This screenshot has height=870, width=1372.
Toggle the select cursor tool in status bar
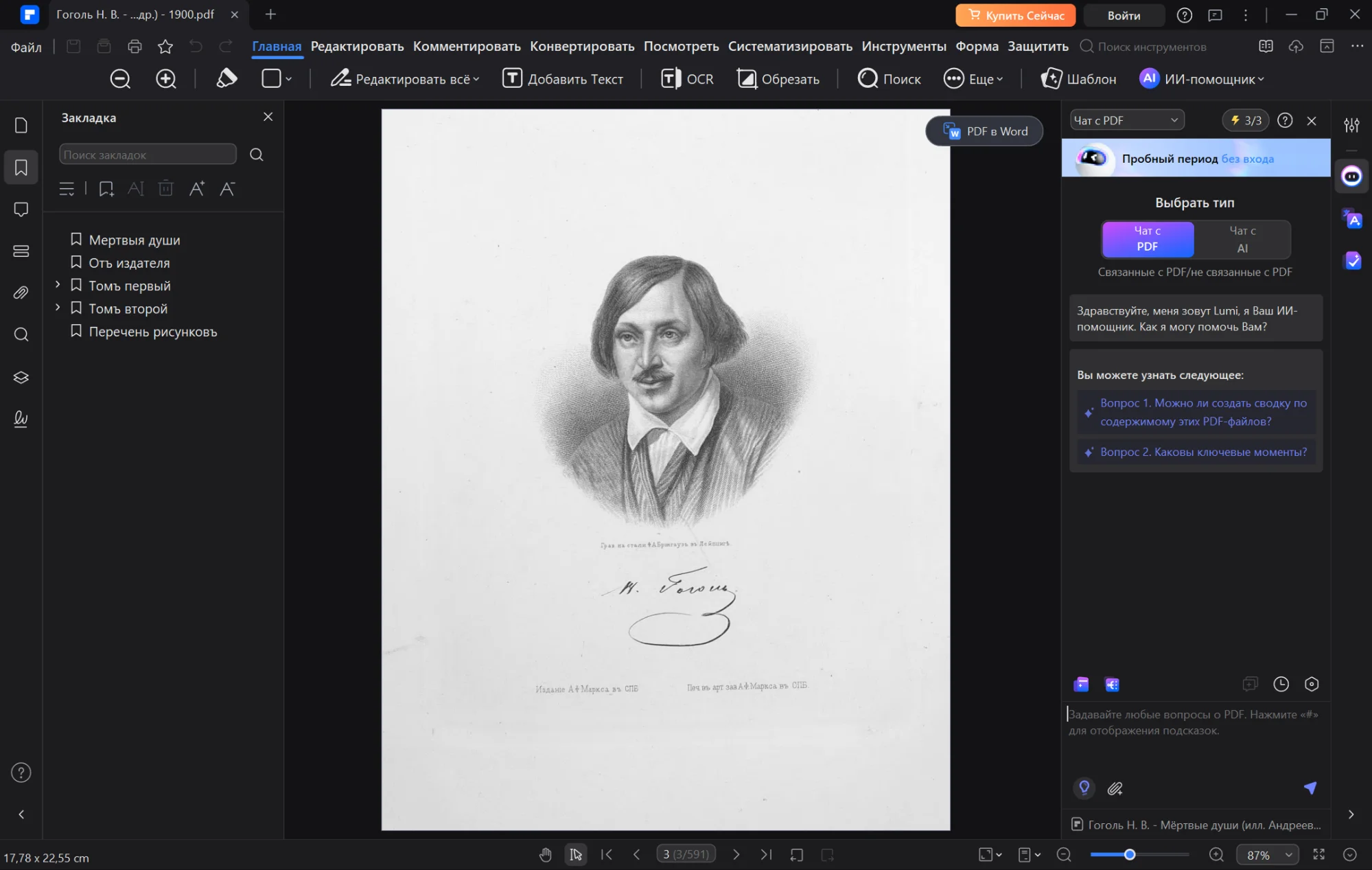pyautogui.click(x=575, y=854)
